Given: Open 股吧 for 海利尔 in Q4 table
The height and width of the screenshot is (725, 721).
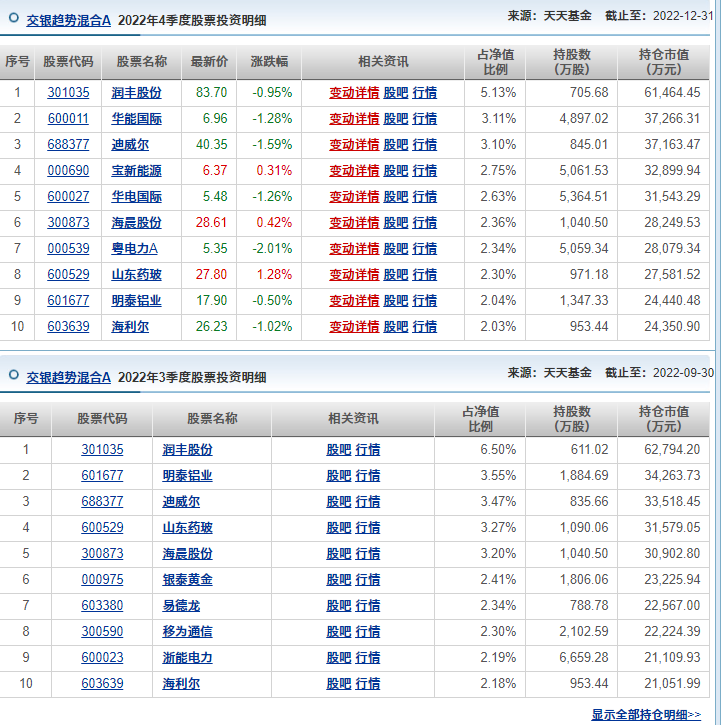Looking at the screenshot, I should tap(396, 326).
